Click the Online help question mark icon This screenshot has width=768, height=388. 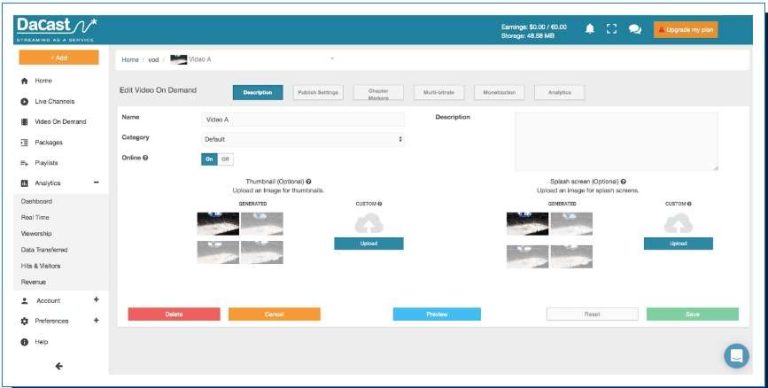145,158
